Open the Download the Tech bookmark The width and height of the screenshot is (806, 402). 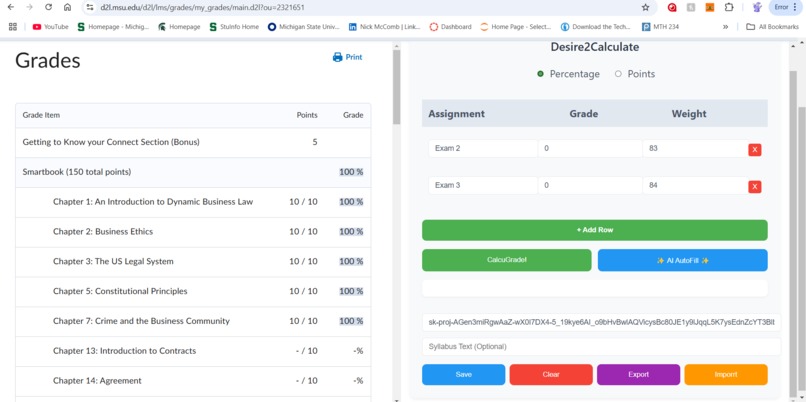pos(596,27)
